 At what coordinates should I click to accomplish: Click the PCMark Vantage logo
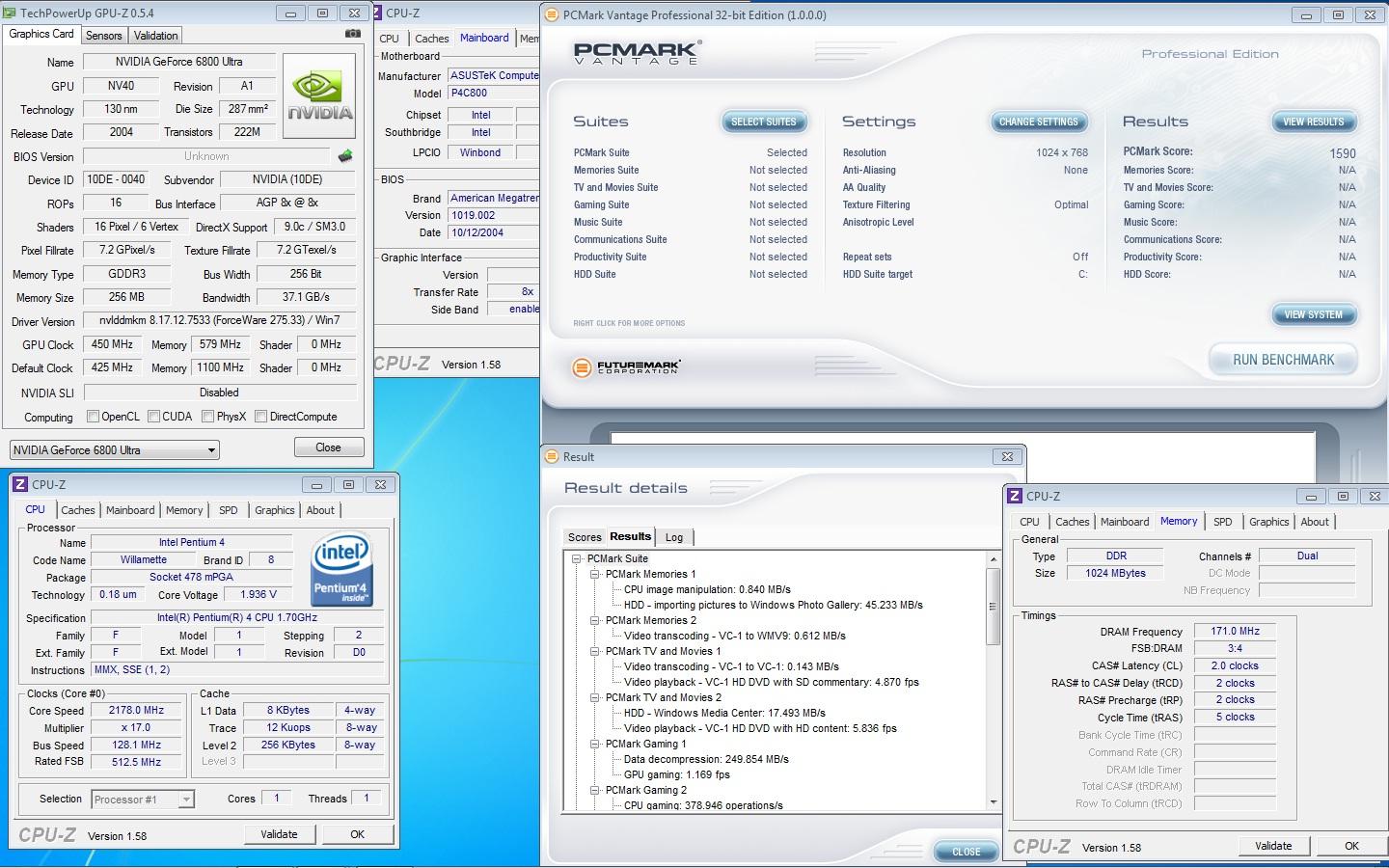638,52
